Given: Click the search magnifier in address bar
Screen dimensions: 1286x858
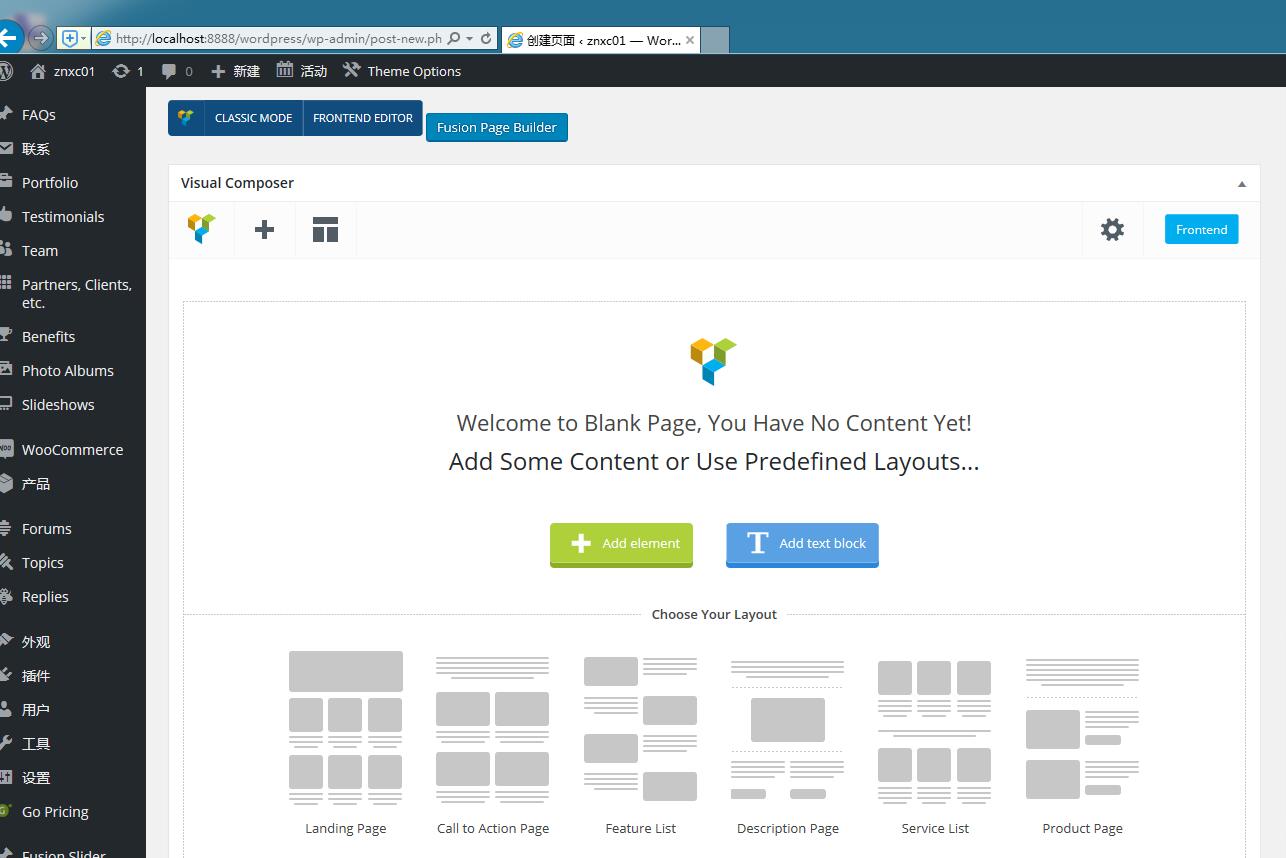Looking at the screenshot, I should 453,39.
